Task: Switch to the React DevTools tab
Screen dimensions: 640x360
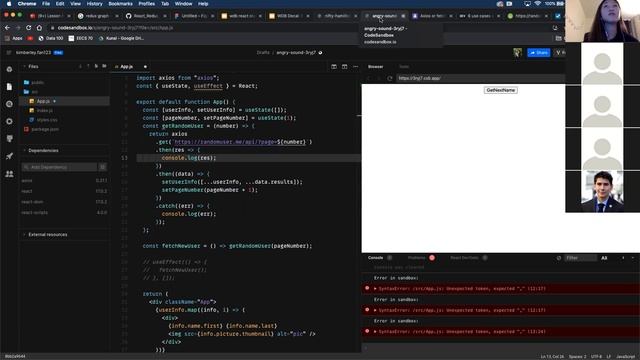Action: pos(464,258)
